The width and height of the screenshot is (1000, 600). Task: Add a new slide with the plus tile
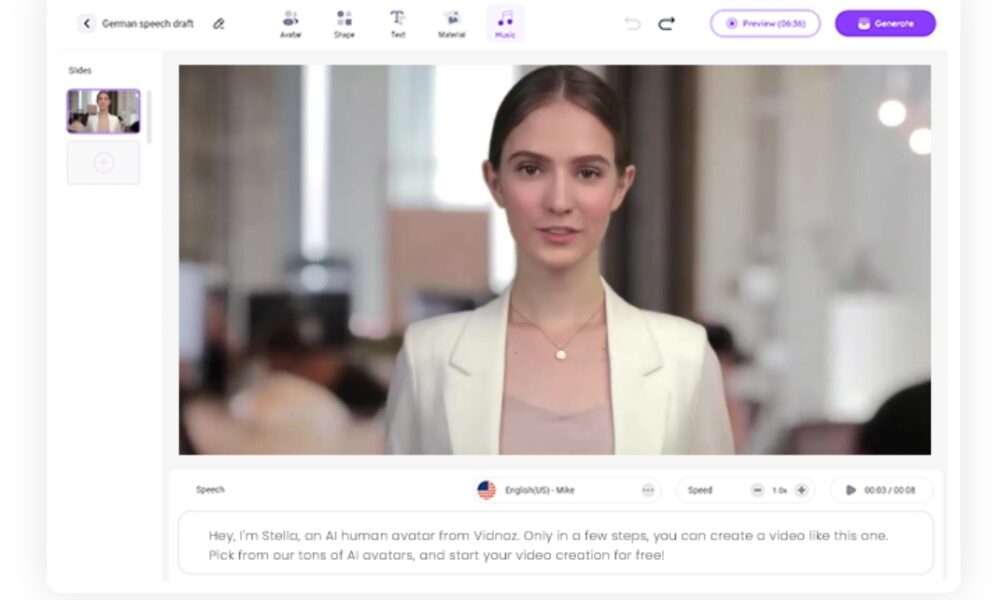click(x=104, y=162)
